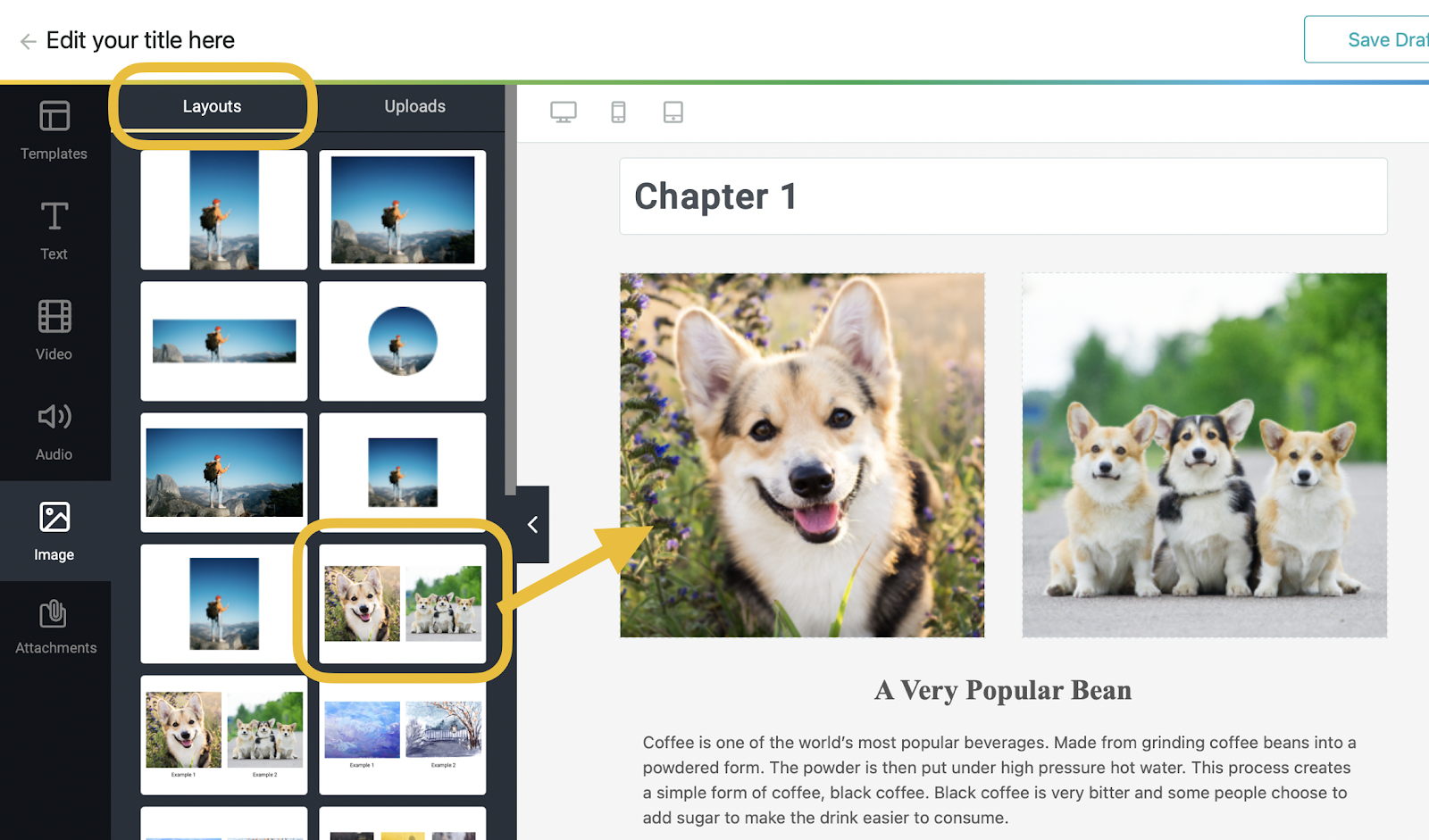
Task: Choose the tall portrait image layout
Action: 224,210
